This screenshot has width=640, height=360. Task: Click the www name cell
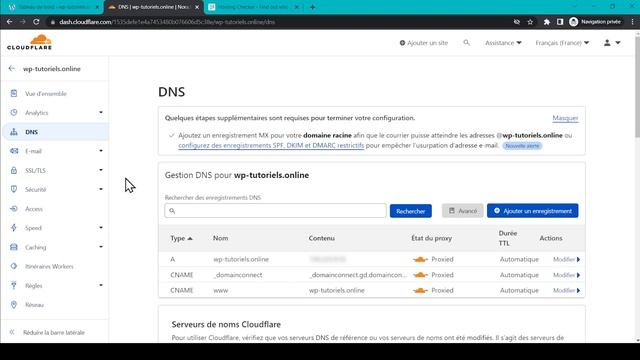(x=220, y=290)
